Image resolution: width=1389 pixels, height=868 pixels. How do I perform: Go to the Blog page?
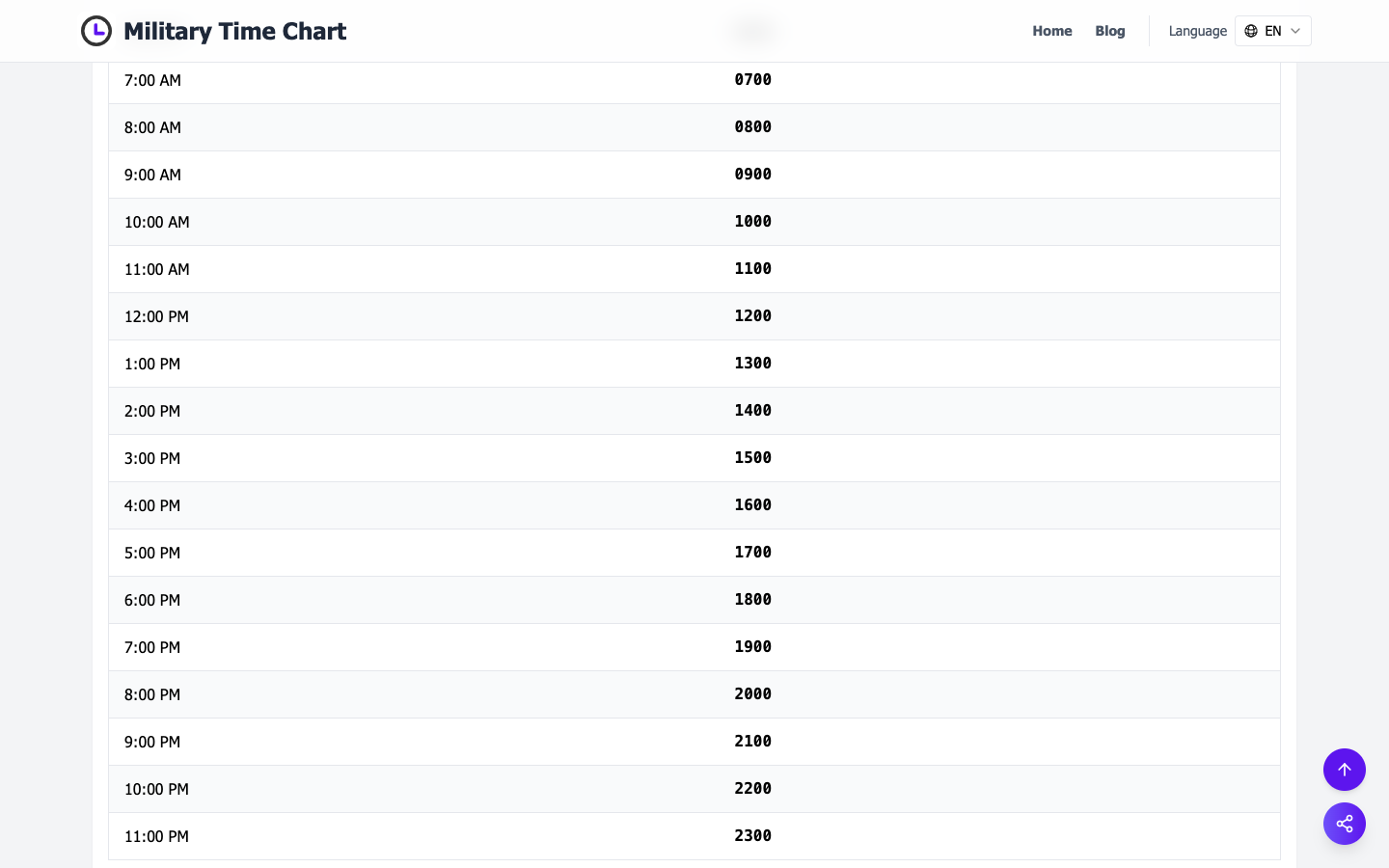(1110, 31)
